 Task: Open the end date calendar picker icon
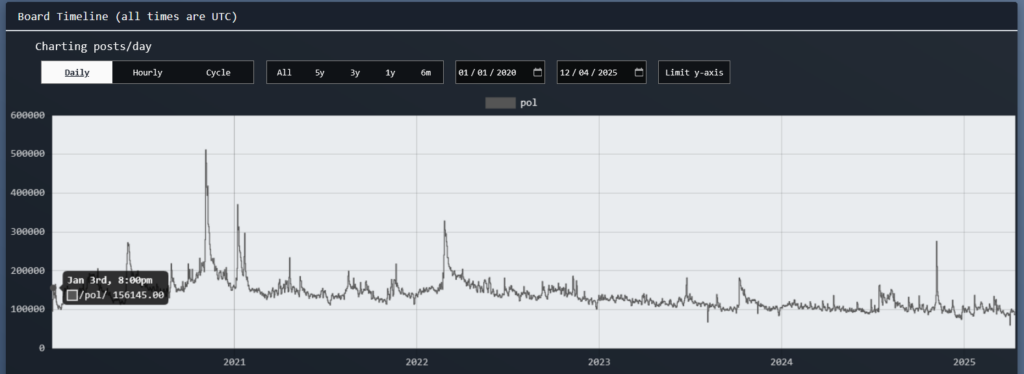tap(639, 72)
